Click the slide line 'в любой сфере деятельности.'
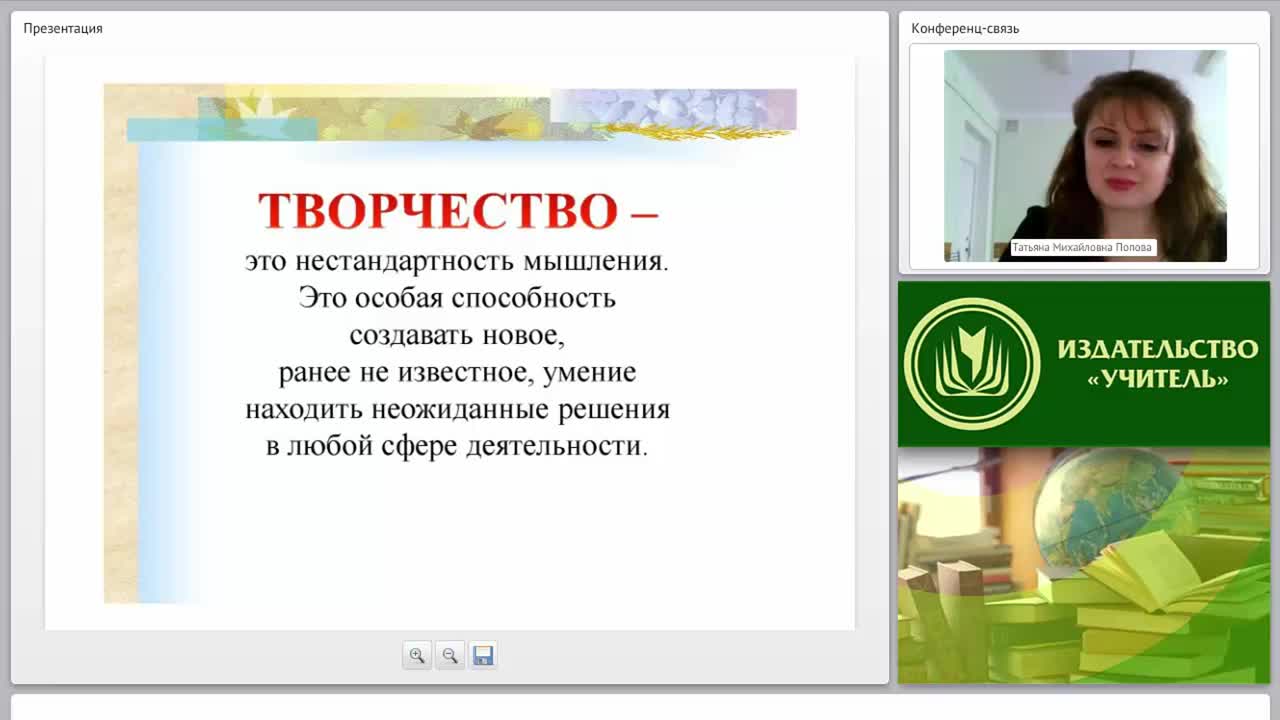This screenshot has width=1280, height=720. click(457, 446)
